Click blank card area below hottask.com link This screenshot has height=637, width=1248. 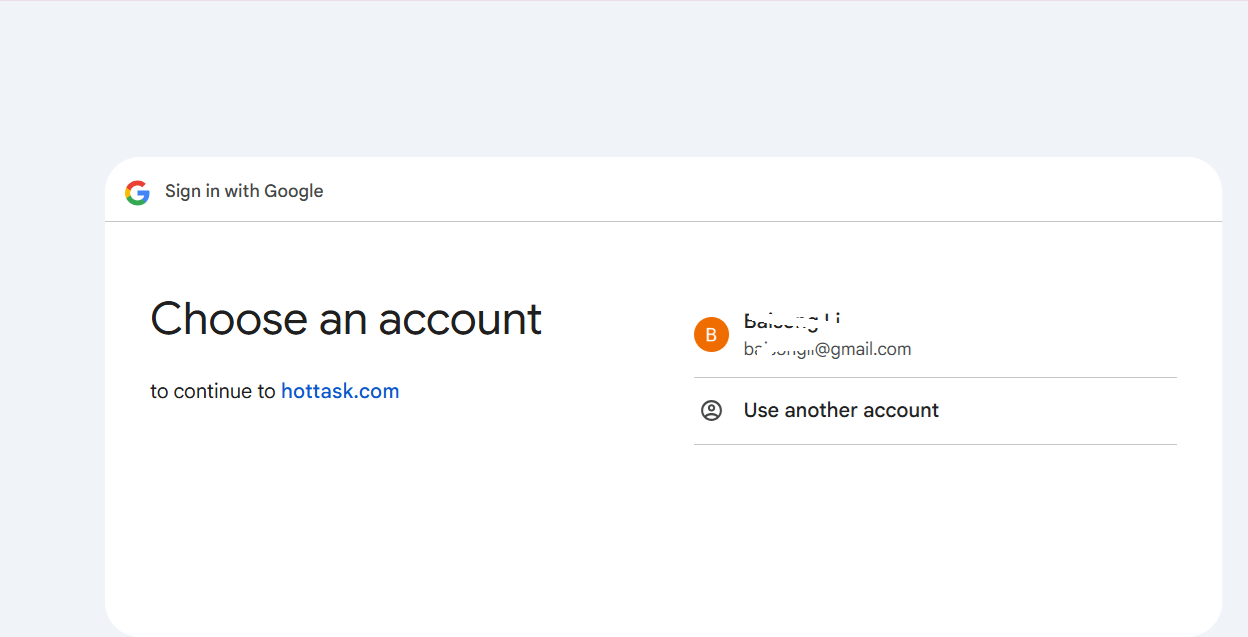(340, 500)
